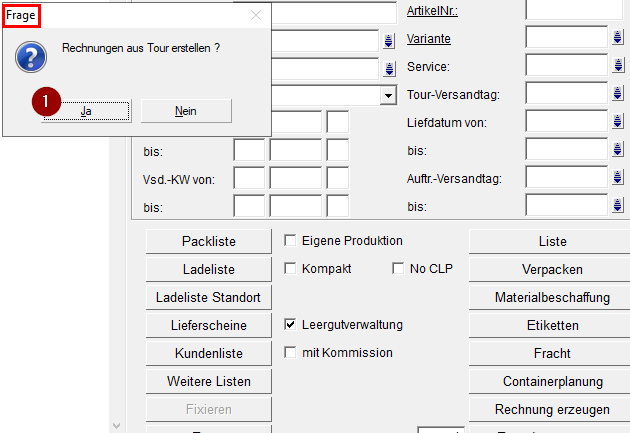
Task: Enable the Eigene Produktion checkbox
Action: [290, 241]
